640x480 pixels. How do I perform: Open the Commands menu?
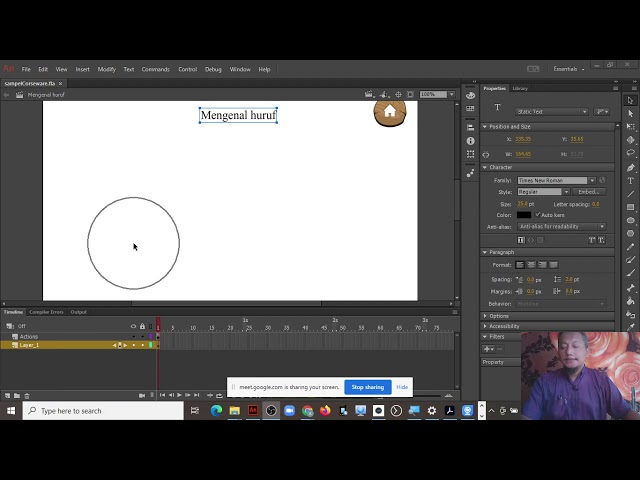pyautogui.click(x=156, y=69)
